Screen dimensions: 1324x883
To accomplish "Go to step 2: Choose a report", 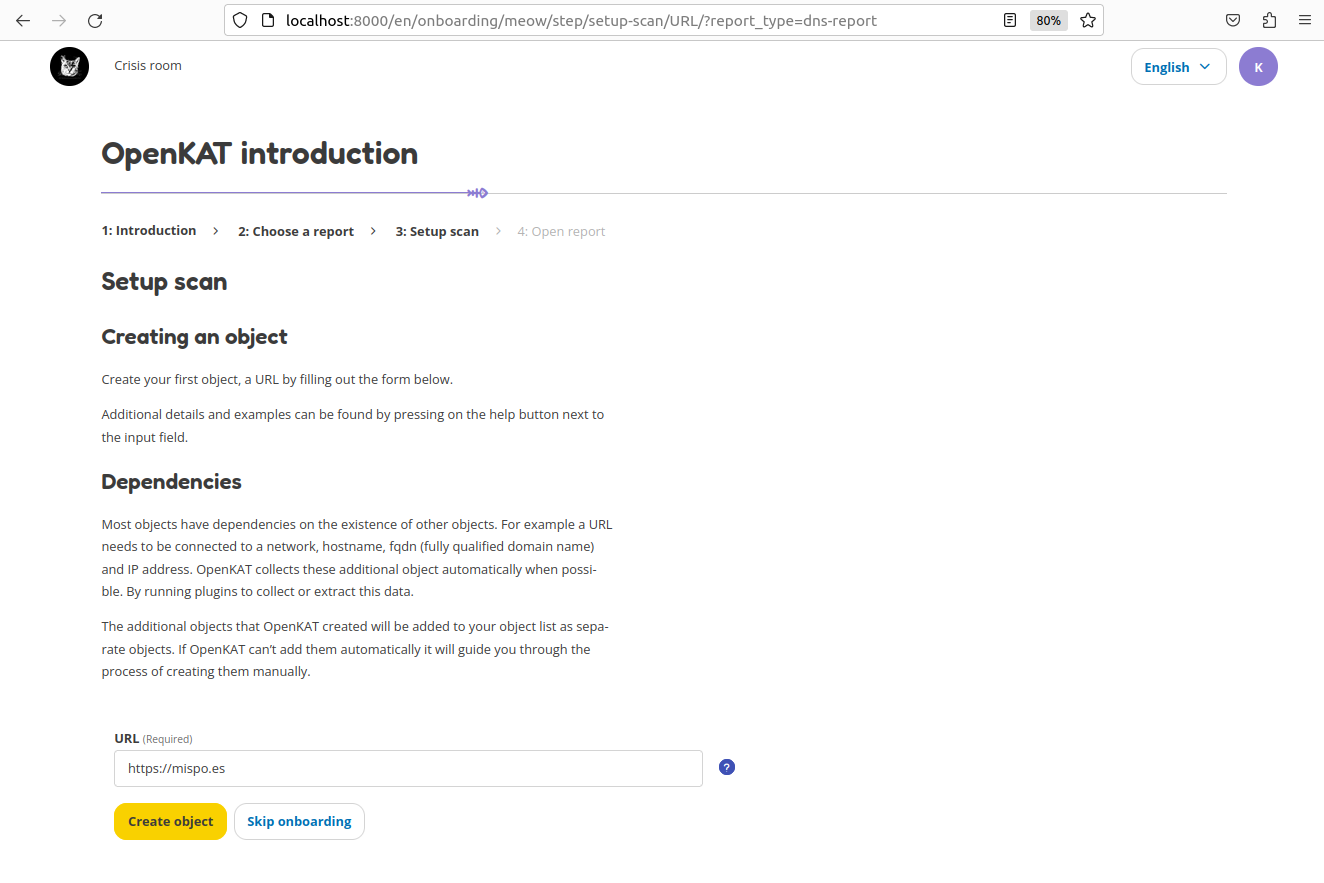I will 296,232.
